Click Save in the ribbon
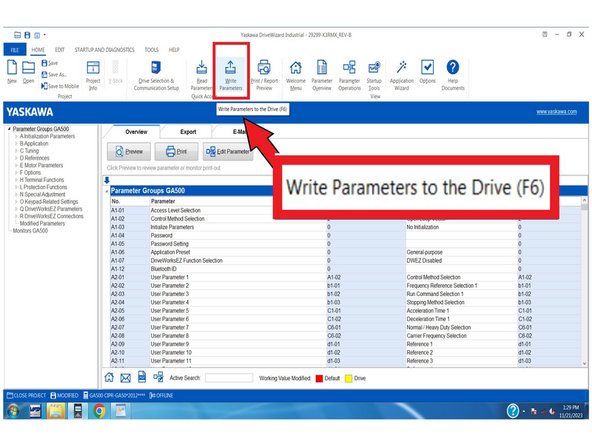This screenshot has width=592, height=444. tap(50, 63)
